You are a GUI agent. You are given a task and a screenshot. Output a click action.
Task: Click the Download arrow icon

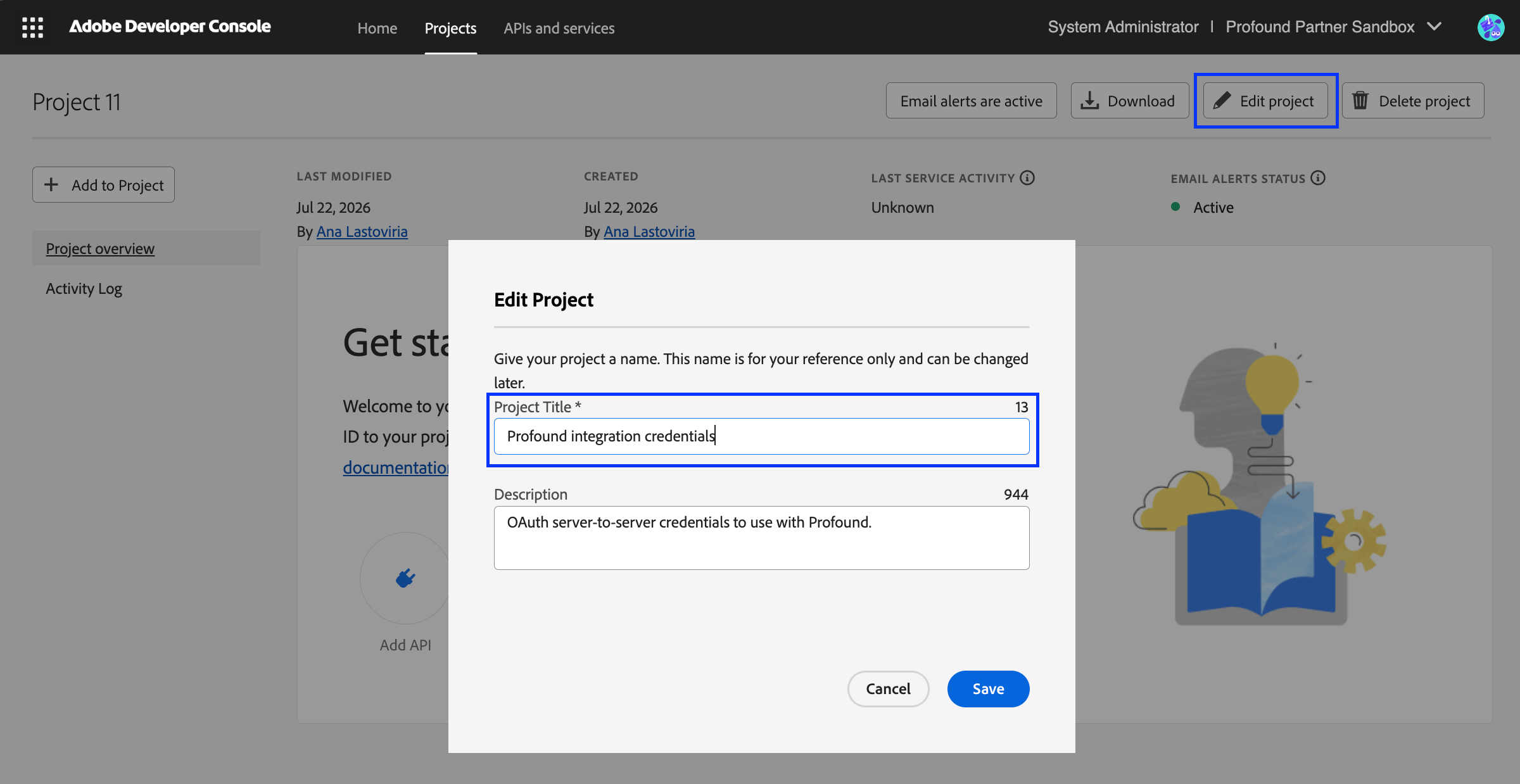click(1089, 101)
